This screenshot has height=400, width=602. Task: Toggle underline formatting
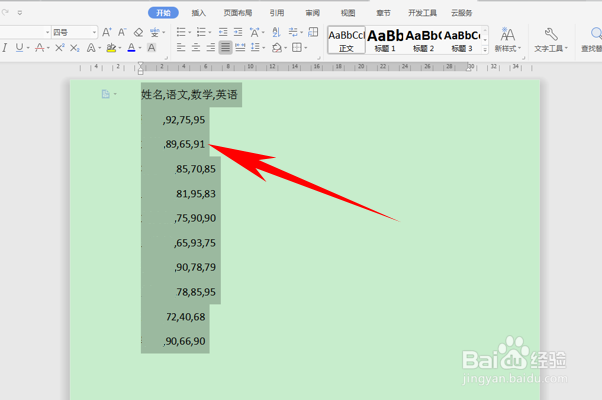point(19,48)
